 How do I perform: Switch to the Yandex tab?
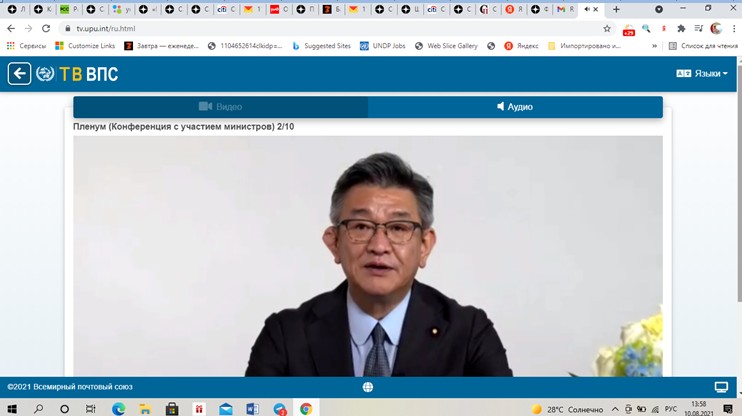(513, 9)
